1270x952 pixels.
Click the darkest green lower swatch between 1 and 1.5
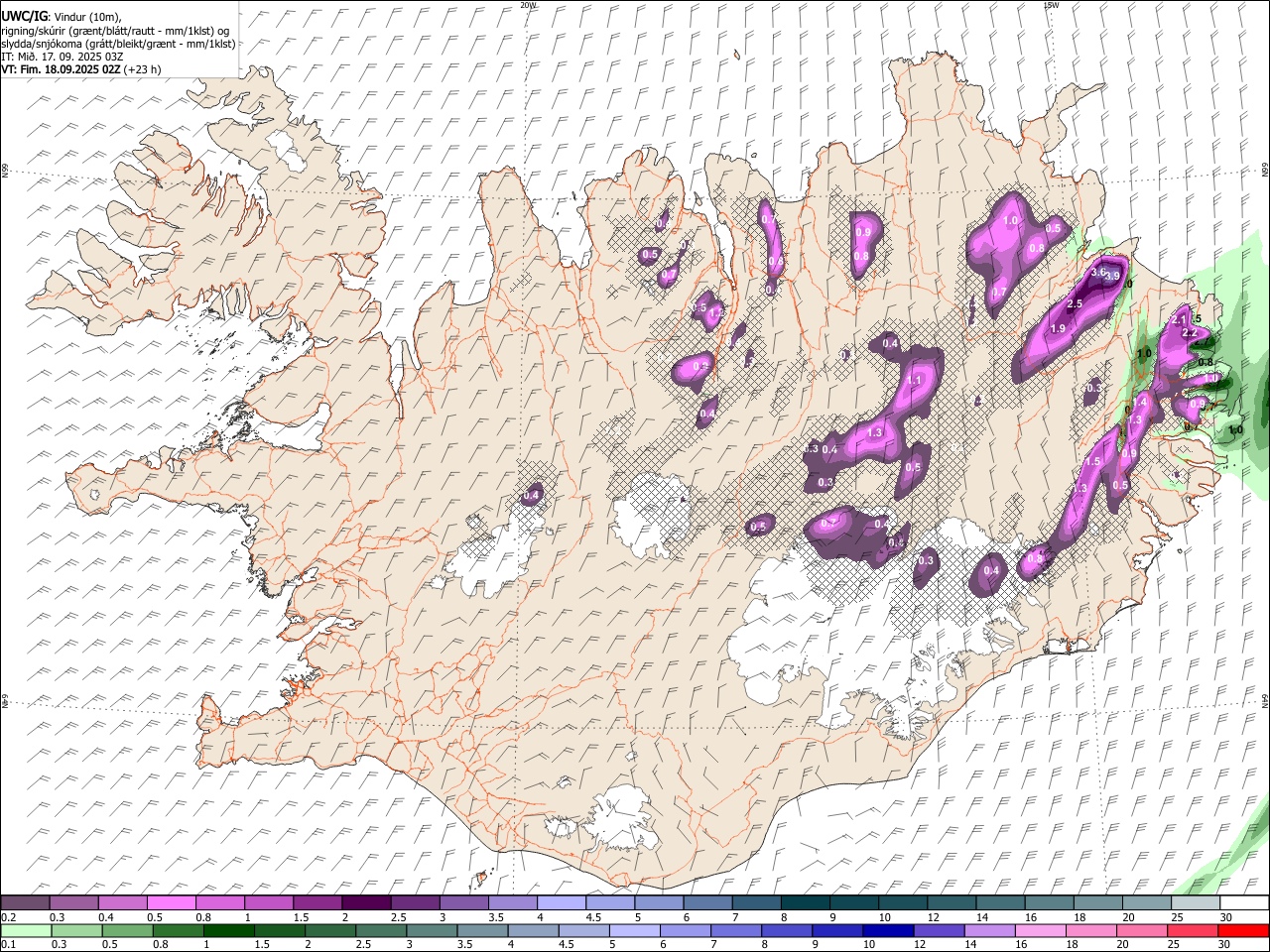pyautogui.click(x=228, y=930)
